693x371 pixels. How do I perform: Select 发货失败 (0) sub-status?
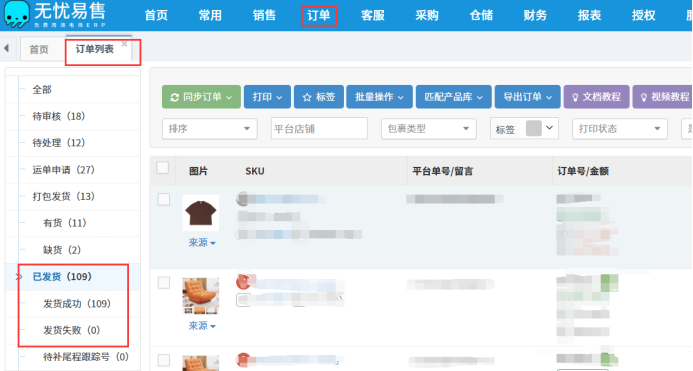[x=72, y=330]
